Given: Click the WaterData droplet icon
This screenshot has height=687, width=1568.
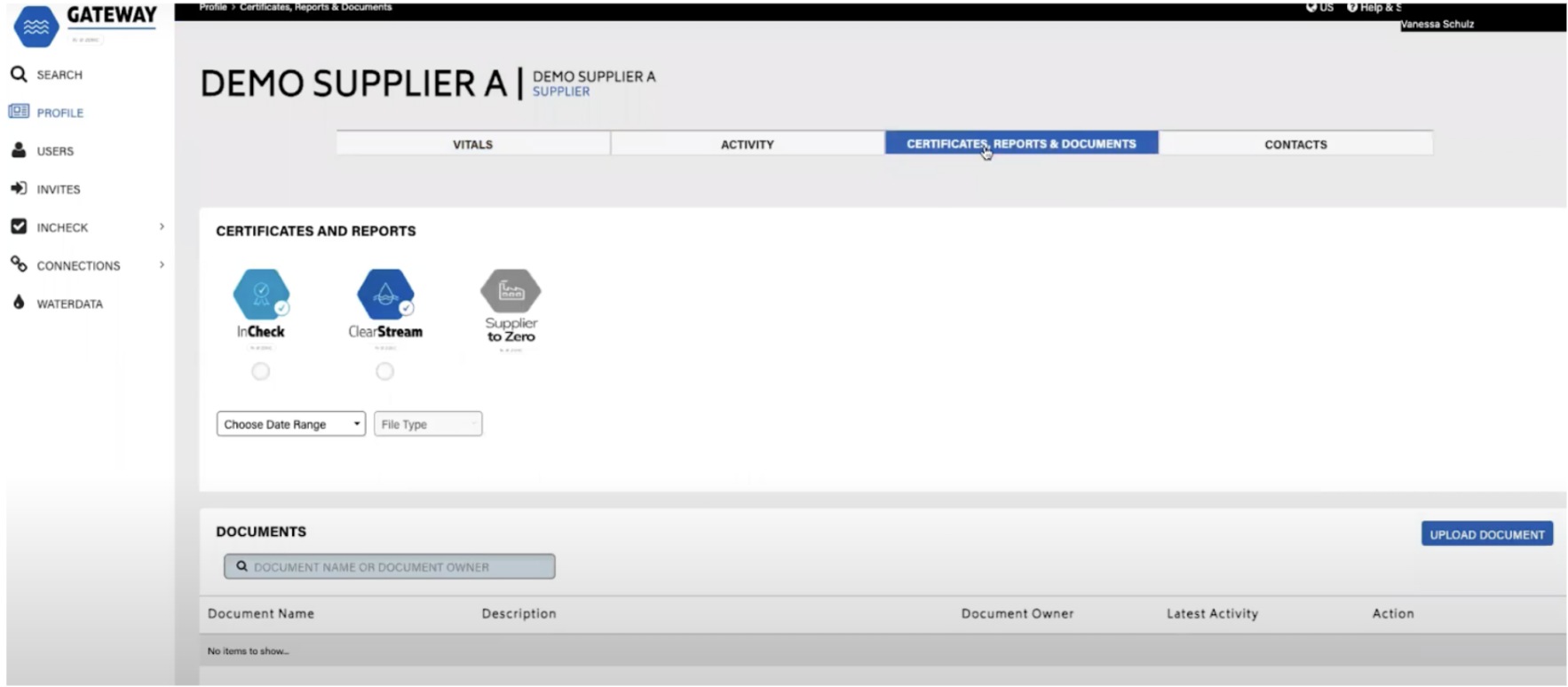Looking at the screenshot, I should point(19,303).
